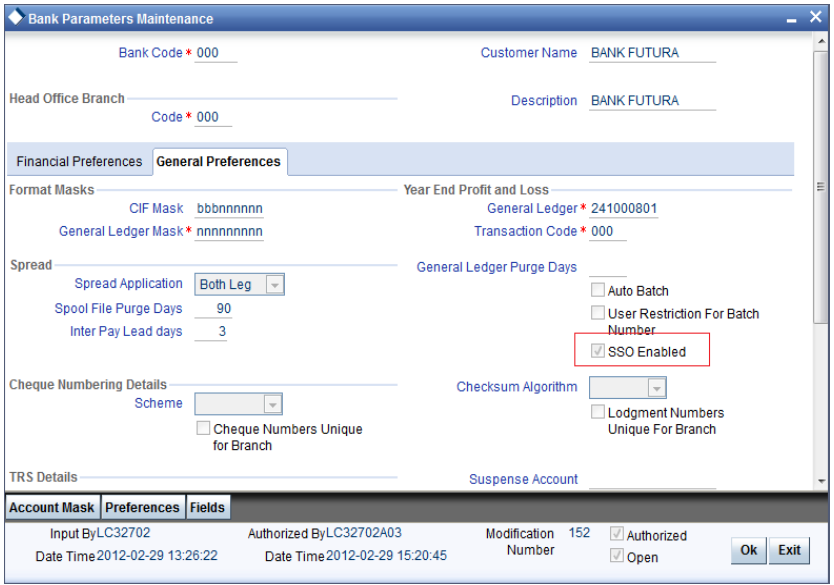Toggle the SSO Enabled checkbox
Viewport: 834px width, 585px height.
tap(597, 351)
